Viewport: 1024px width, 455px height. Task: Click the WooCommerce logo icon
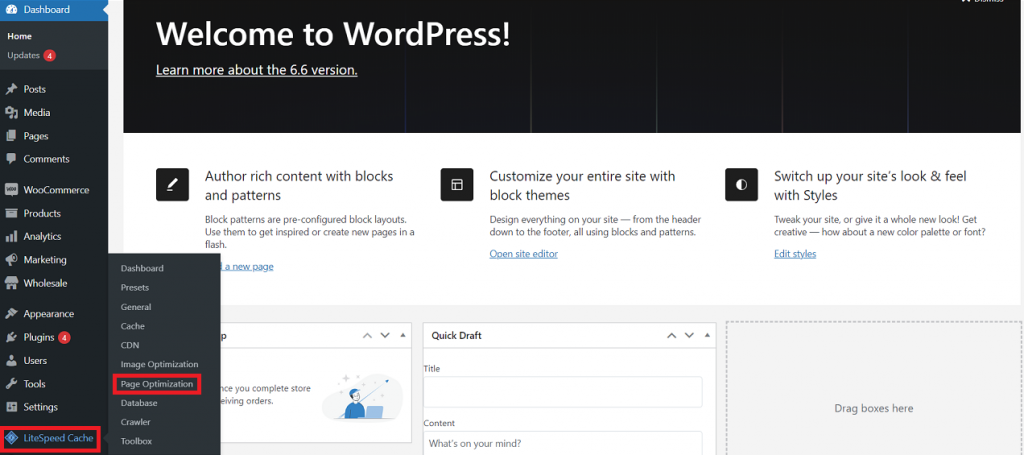[x=11, y=190]
